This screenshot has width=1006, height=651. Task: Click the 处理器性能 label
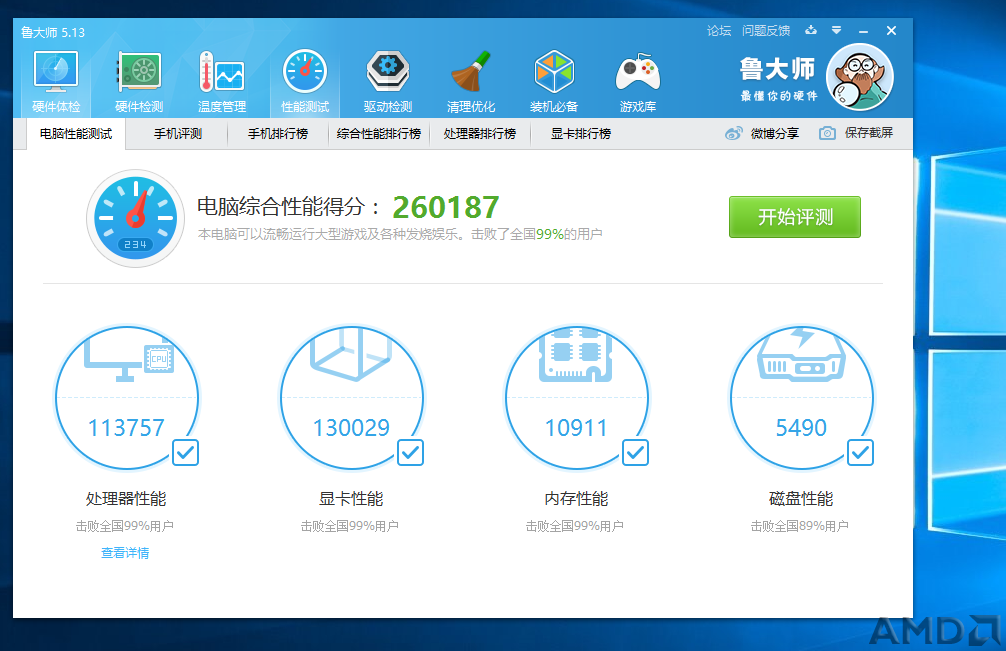click(126, 498)
